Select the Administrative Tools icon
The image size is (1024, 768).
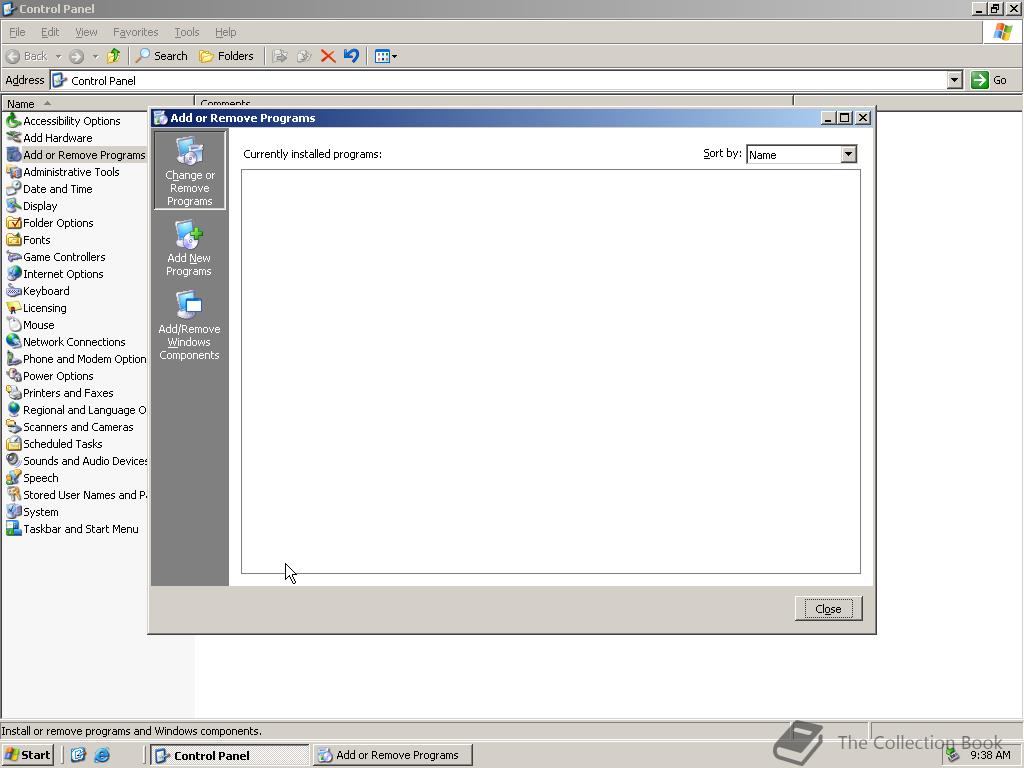pos(13,171)
